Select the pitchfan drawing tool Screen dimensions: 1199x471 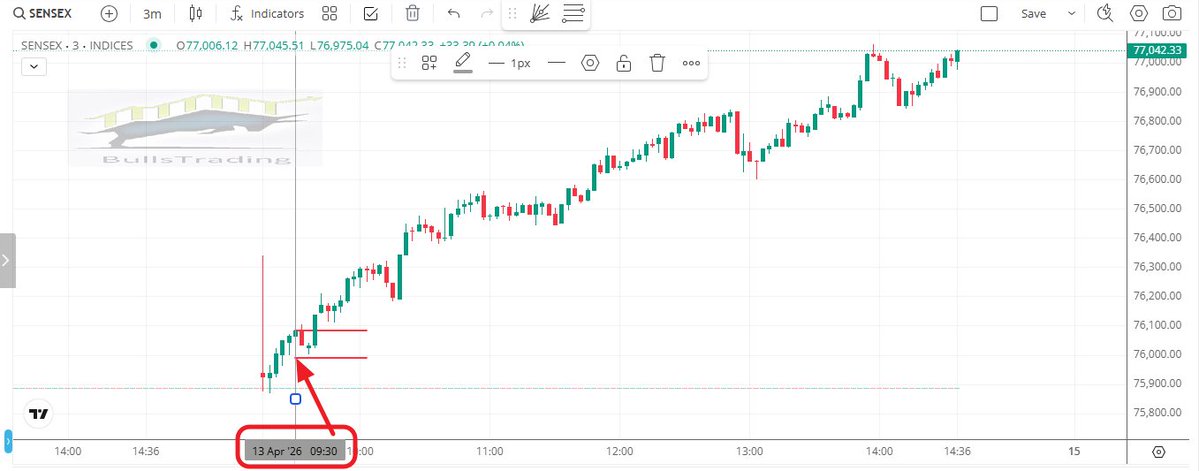541,13
